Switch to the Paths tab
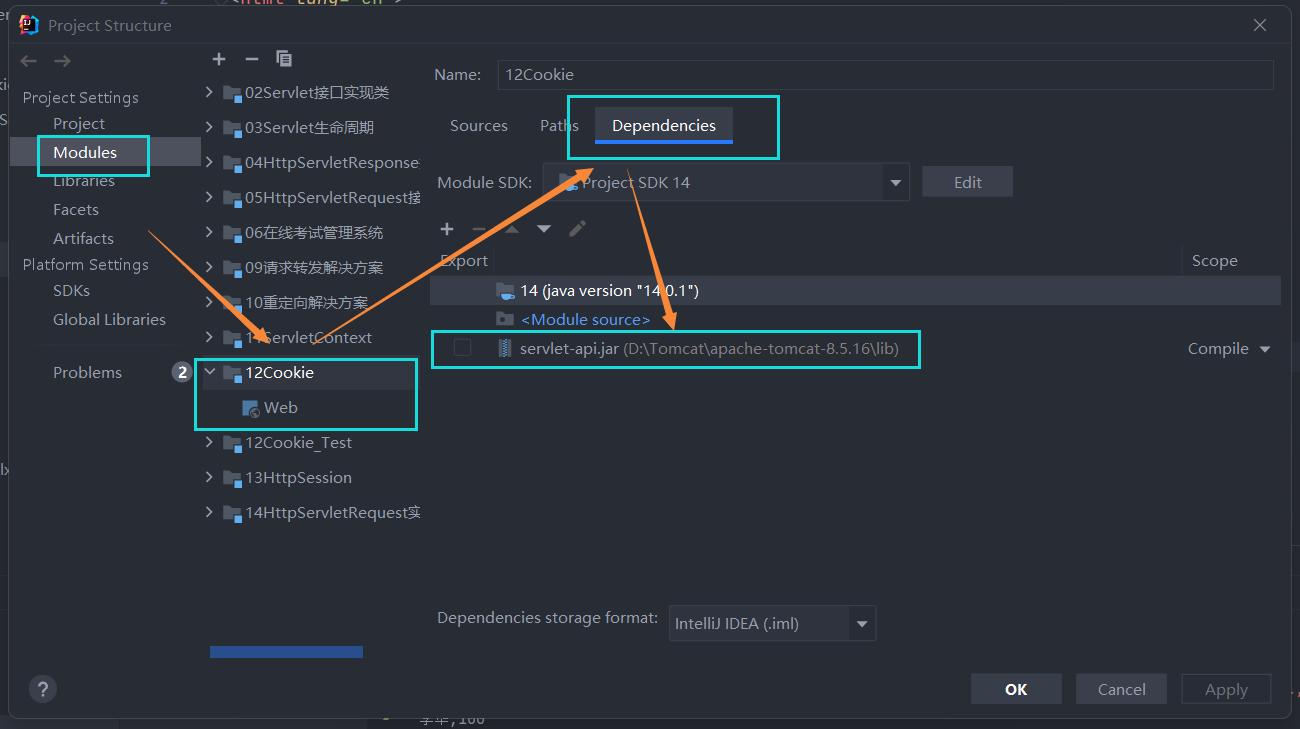Image resolution: width=1300 pixels, height=729 pixels. click(558, 125)
